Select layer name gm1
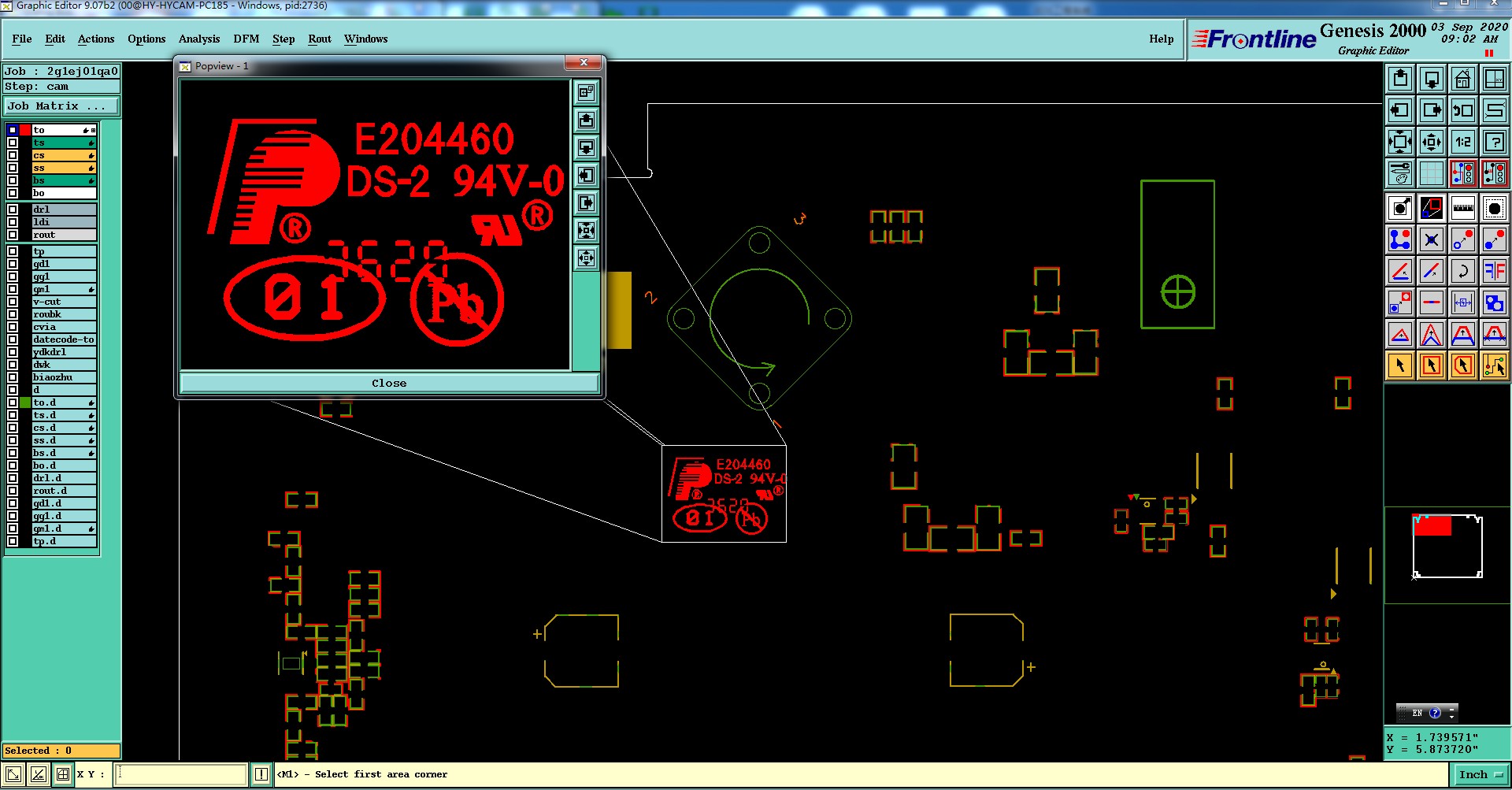Screen dimensions: 1512x790 [x=64, y=289]
